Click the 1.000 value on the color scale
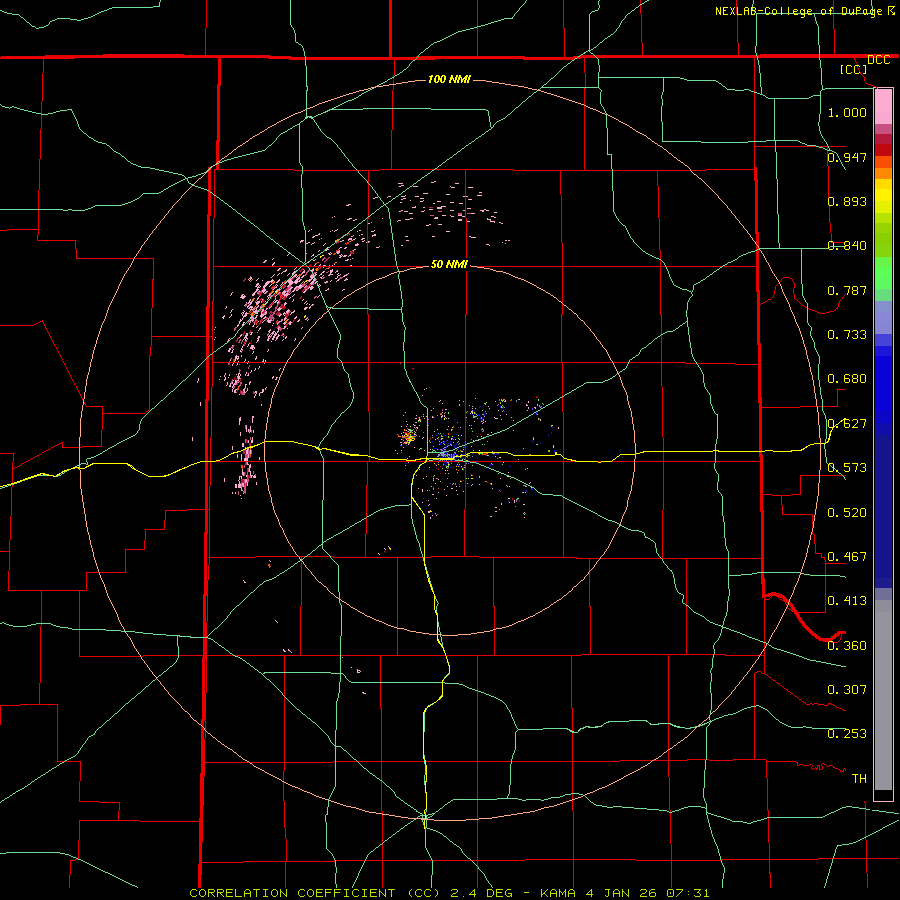 click(x=847, y=112)
